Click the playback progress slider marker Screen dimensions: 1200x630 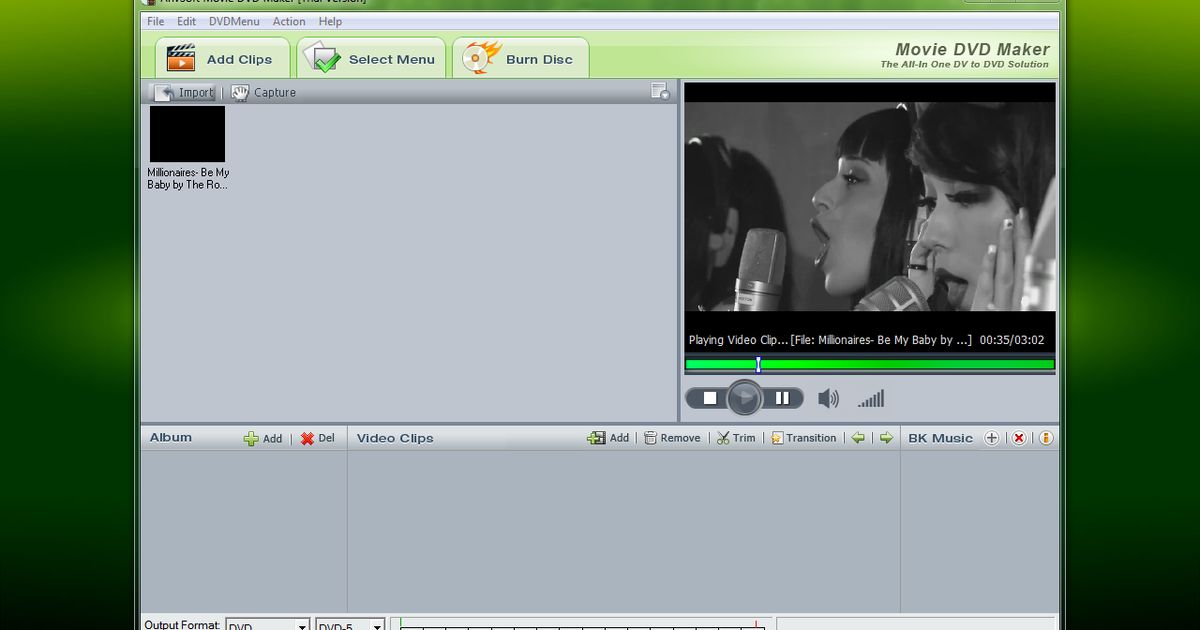[x=758, y=364]
